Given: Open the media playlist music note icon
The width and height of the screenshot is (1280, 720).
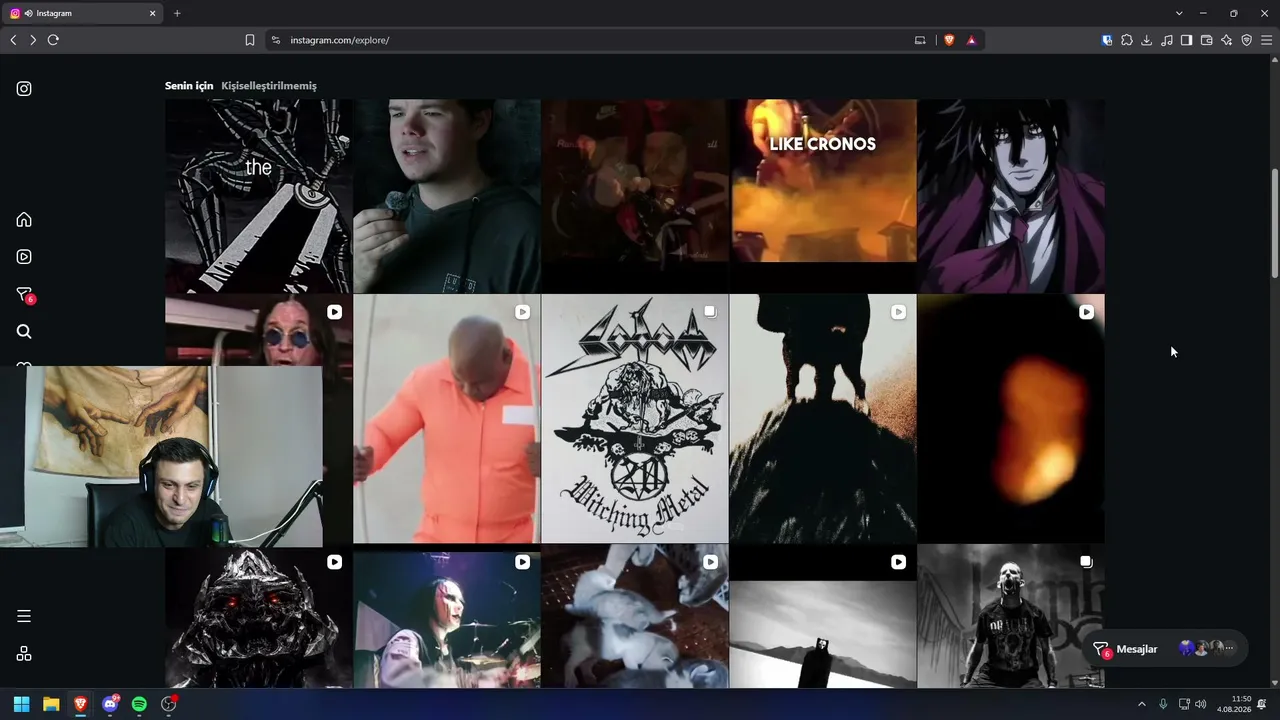Looking at the screenshot, I should [1167, 40].
